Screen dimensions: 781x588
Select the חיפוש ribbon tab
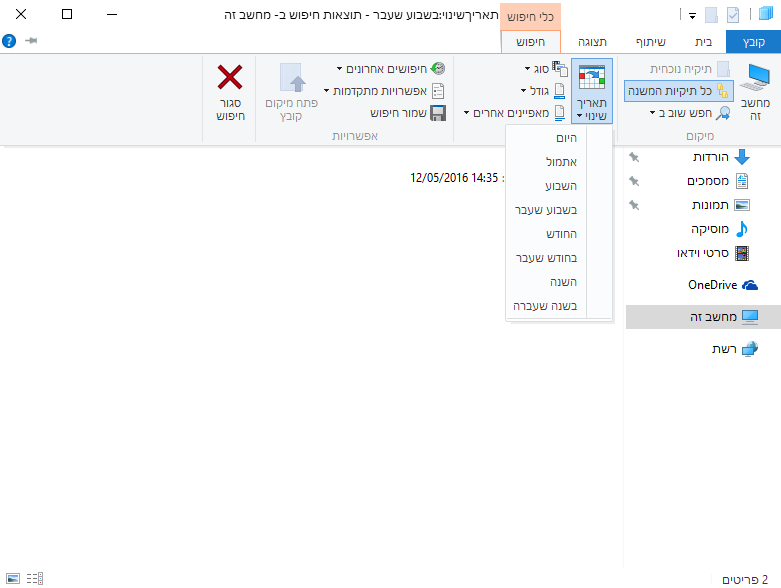[530, 42]
